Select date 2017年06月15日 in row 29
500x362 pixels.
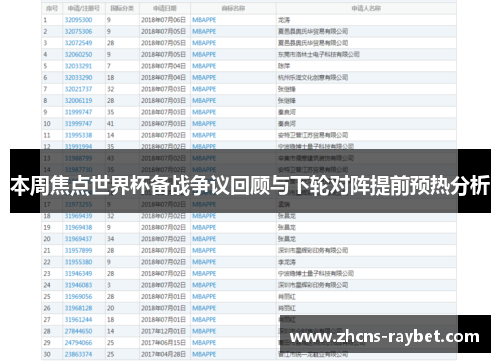tap(163, 343)
